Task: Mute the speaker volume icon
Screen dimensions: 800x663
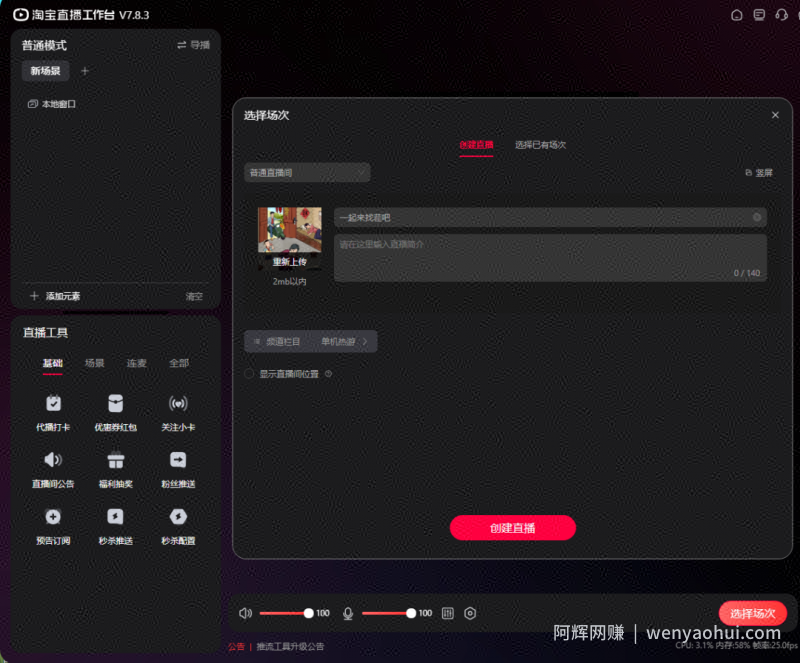Action: tap(245, 613)
